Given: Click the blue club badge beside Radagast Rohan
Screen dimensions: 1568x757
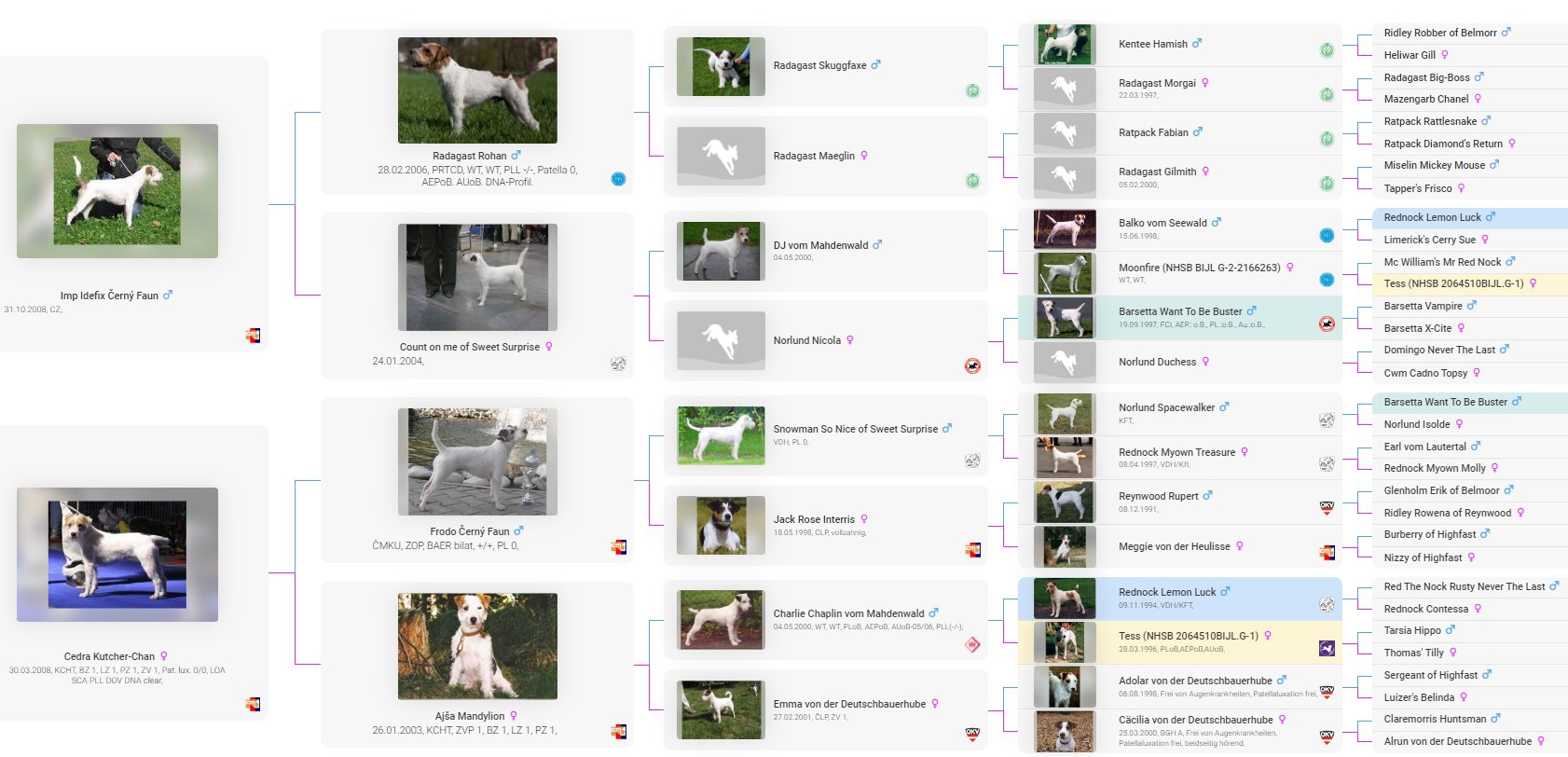Looking at the screenshot, I should 618,179.
